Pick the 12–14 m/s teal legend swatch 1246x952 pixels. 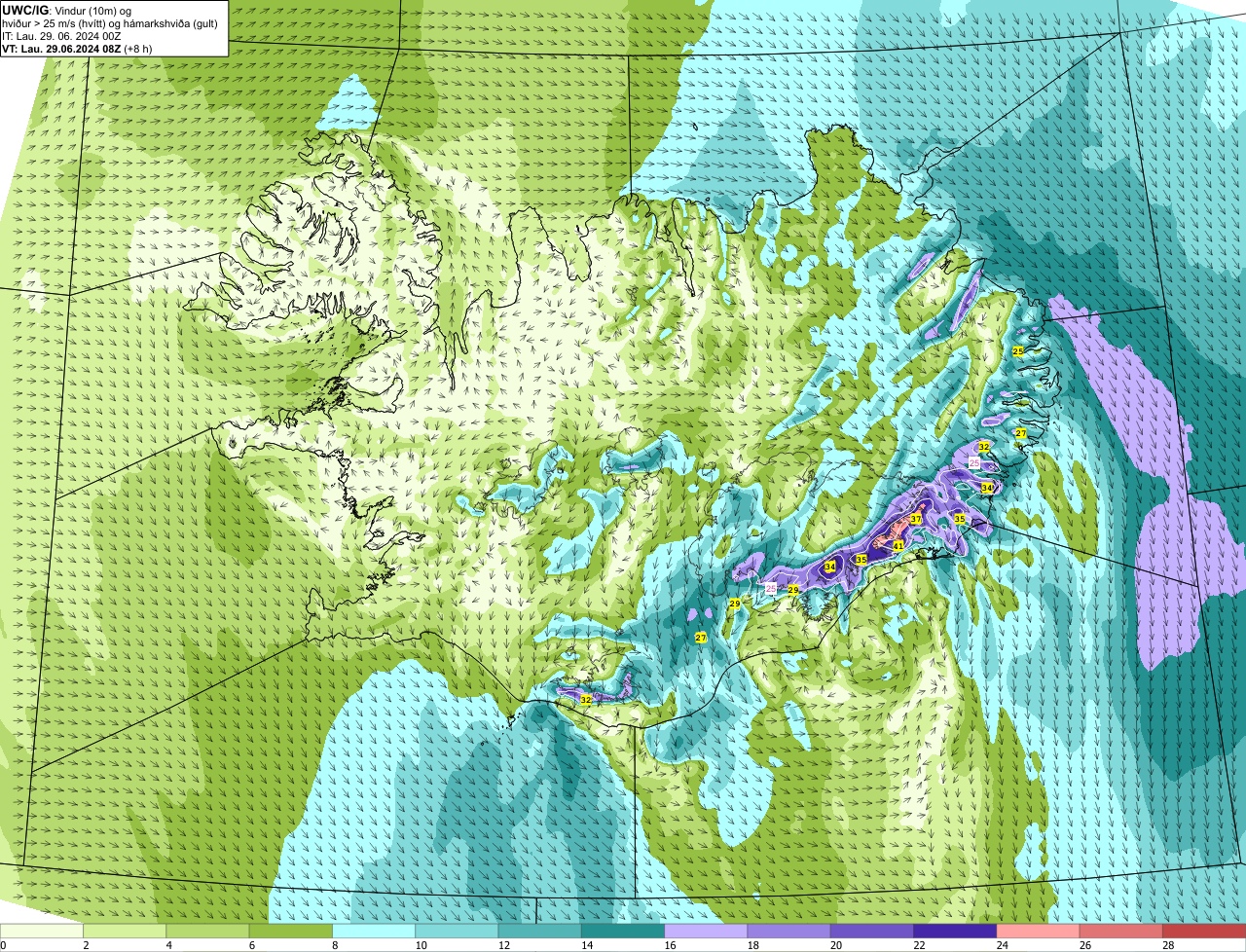[540, 931]
